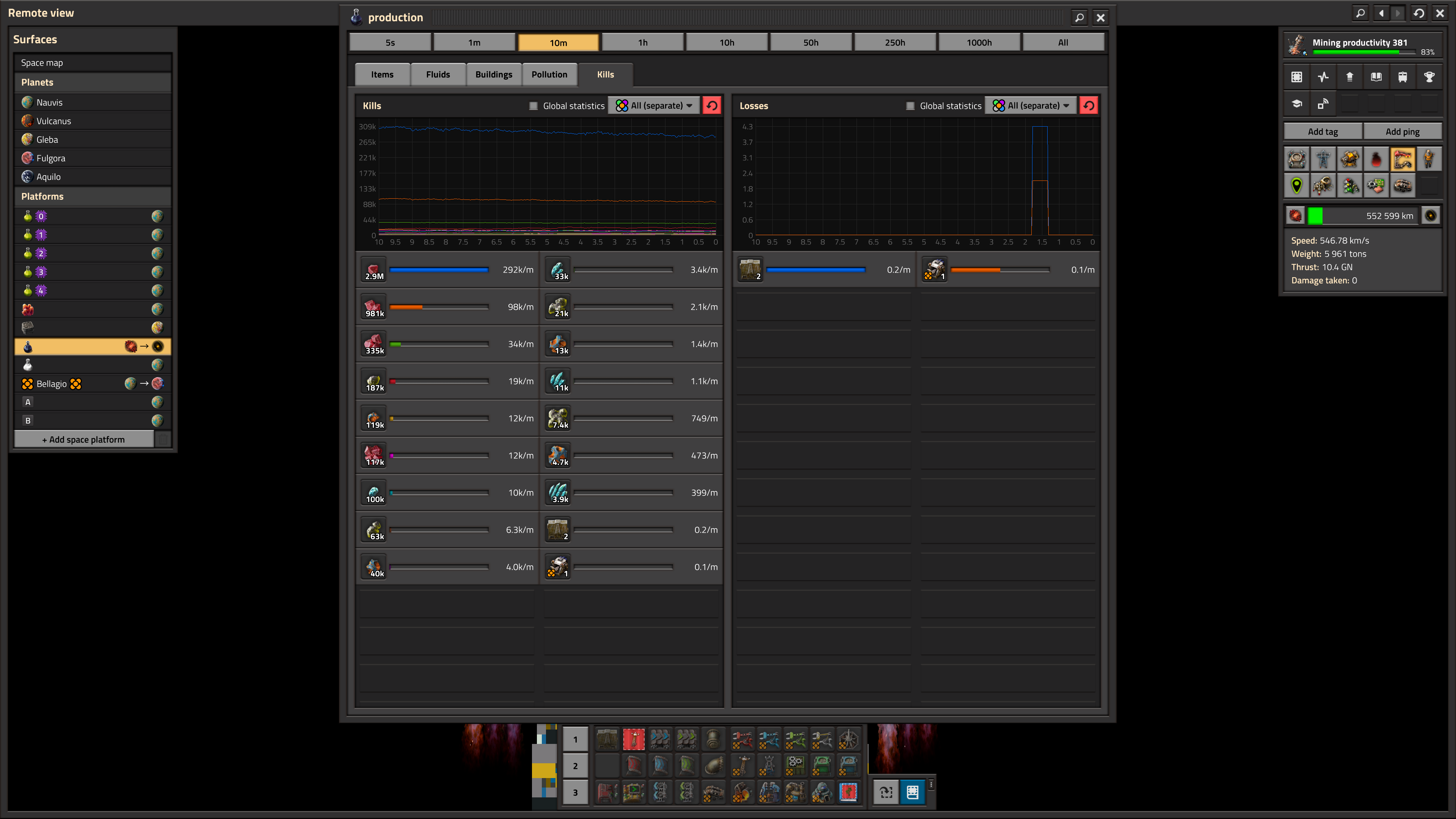Open the production statistics pulse icon
This screenshot has height=819, width=1456.
click(1323, 77)
